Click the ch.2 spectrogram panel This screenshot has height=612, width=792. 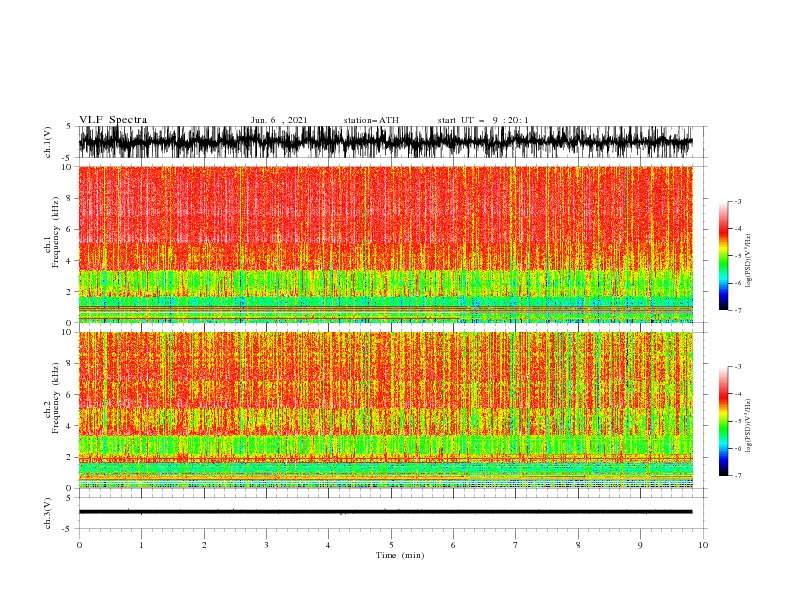click(x=385, y=410)
